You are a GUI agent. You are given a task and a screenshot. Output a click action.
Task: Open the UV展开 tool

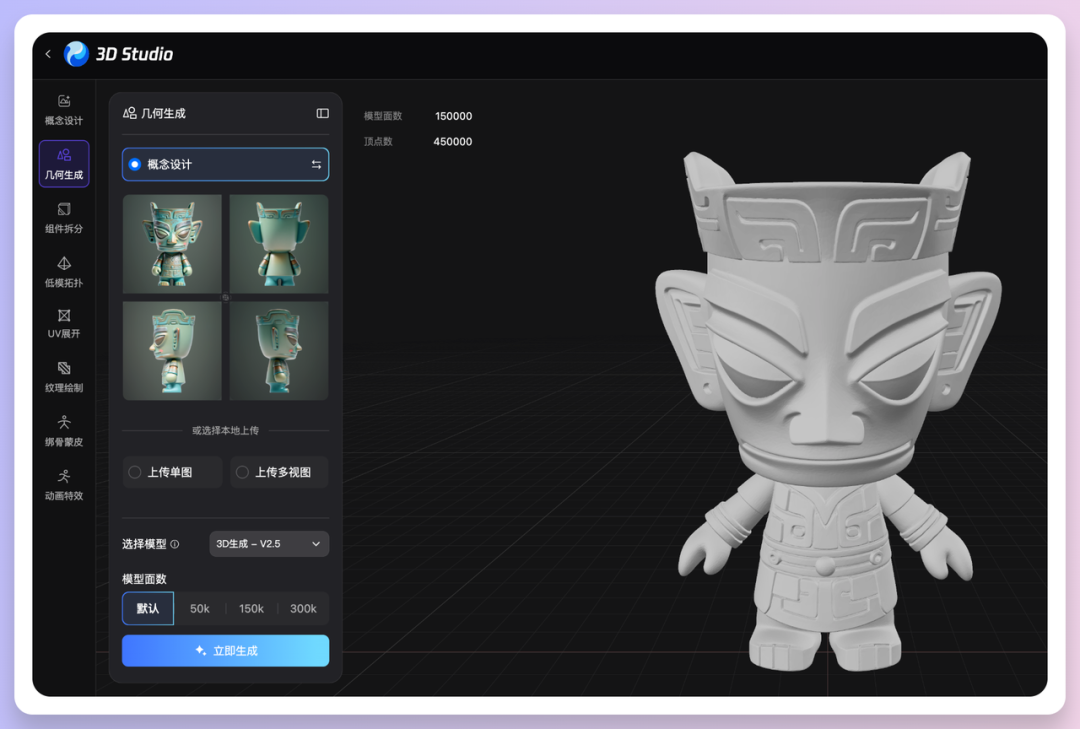(64, 323)
